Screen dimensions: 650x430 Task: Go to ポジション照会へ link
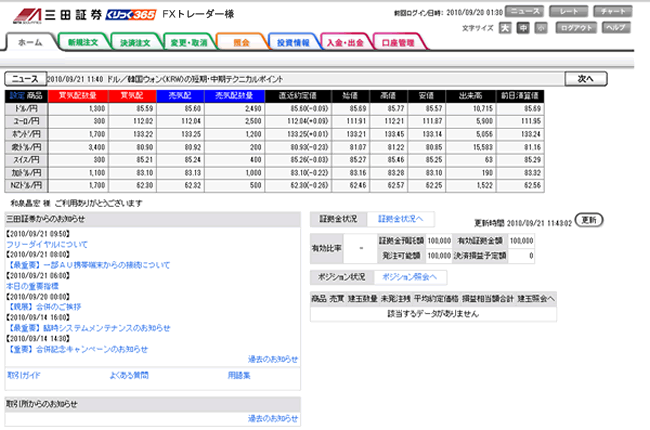click(x=410, y=277)
